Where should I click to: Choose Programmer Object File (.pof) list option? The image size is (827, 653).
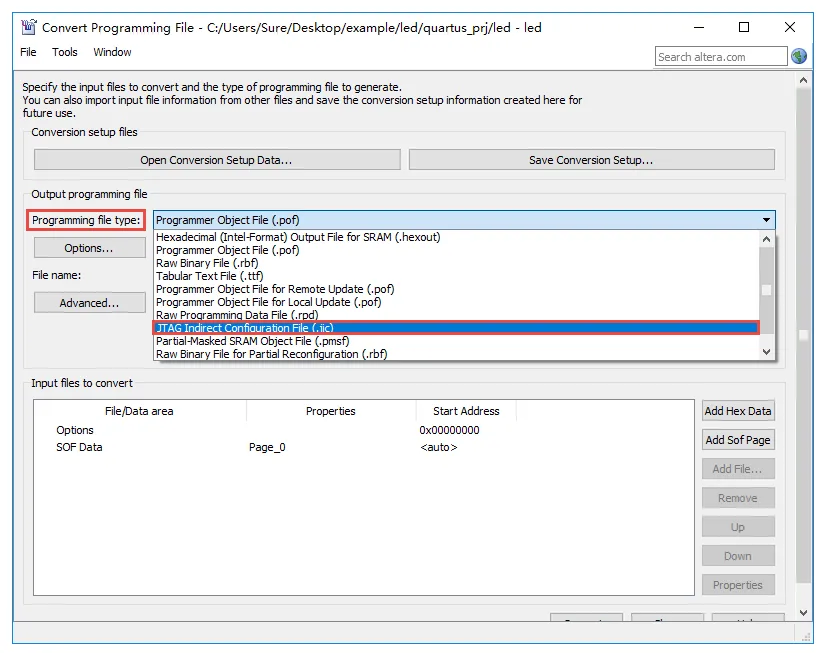pyautogui.click(x=457, y=250)
